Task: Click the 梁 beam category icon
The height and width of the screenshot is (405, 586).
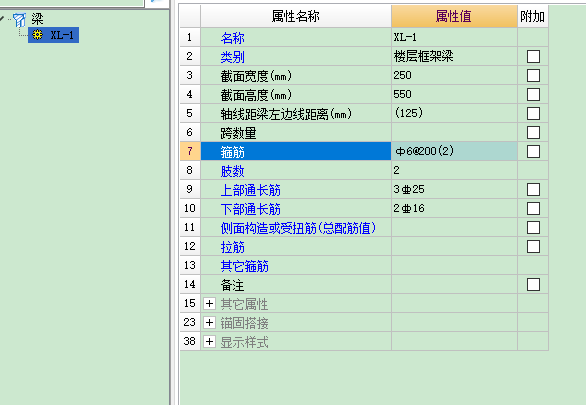Action: [x=19, y=19]
